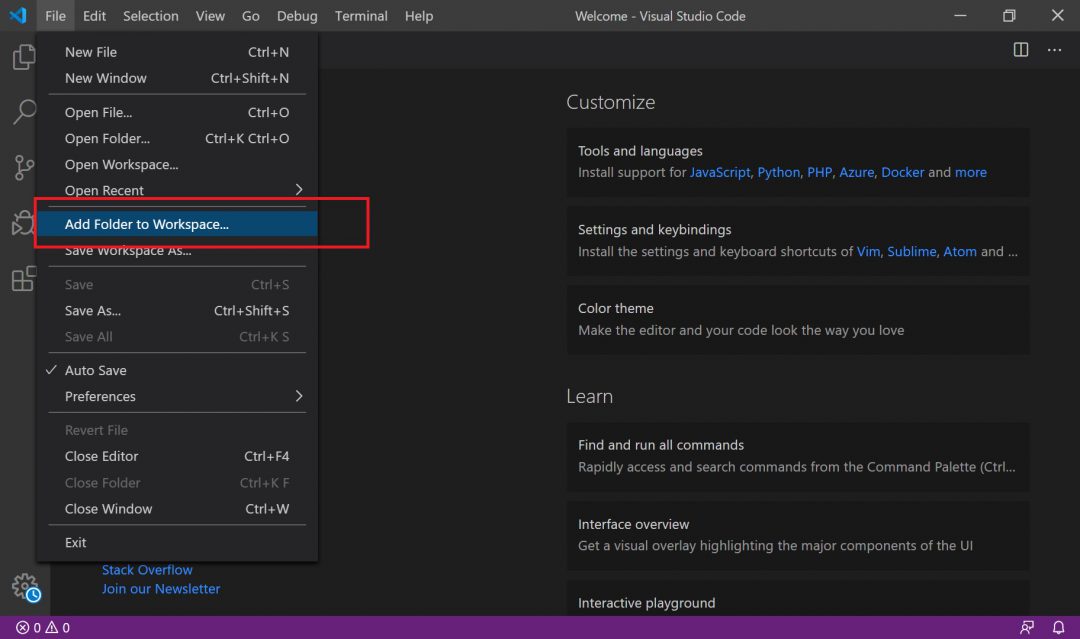1080x639 pixels.
Task: Click the Split Editor icon
Action: (1019, 49)
